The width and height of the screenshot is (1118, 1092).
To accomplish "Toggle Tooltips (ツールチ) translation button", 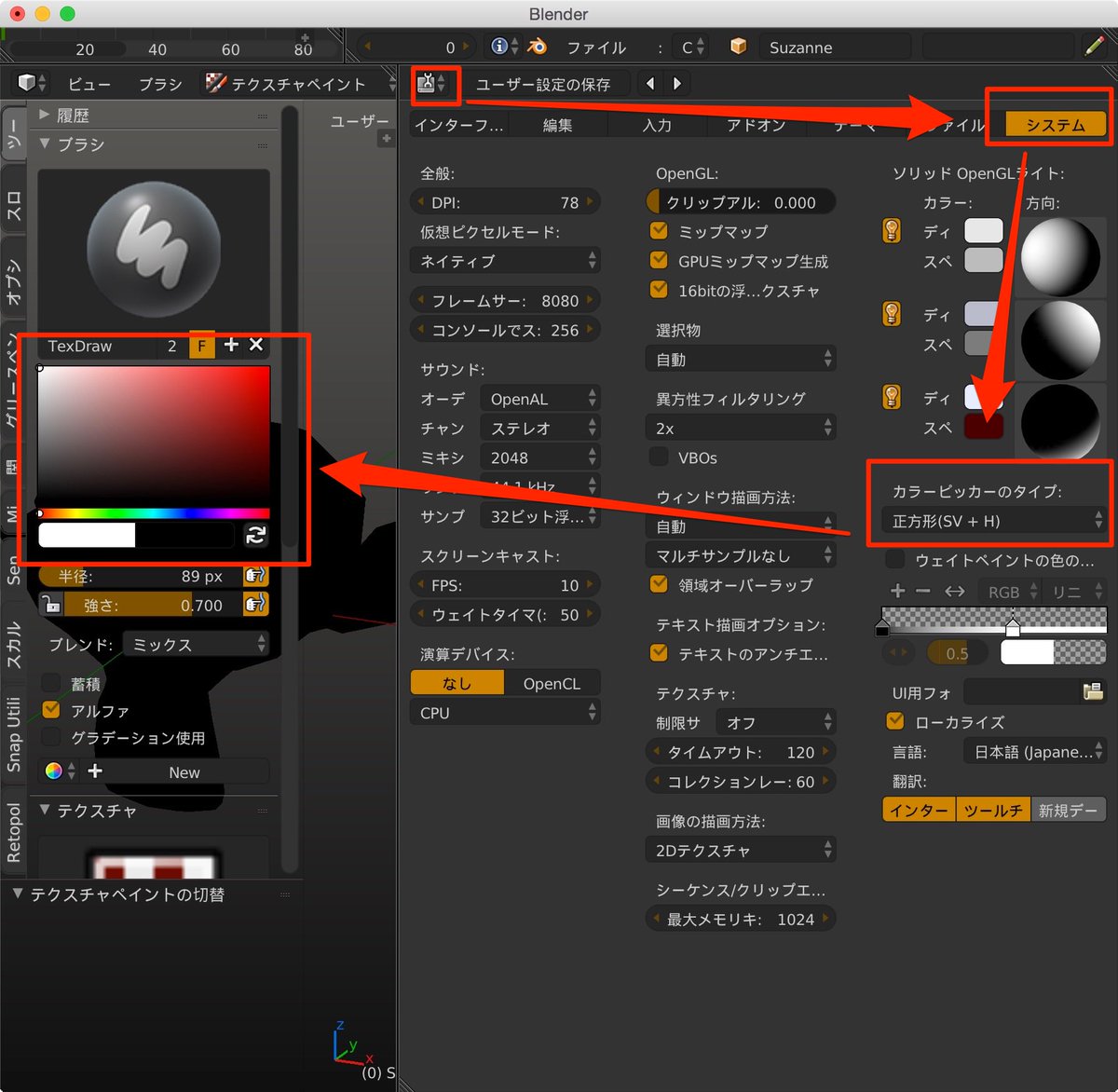I will click(993, 810).
